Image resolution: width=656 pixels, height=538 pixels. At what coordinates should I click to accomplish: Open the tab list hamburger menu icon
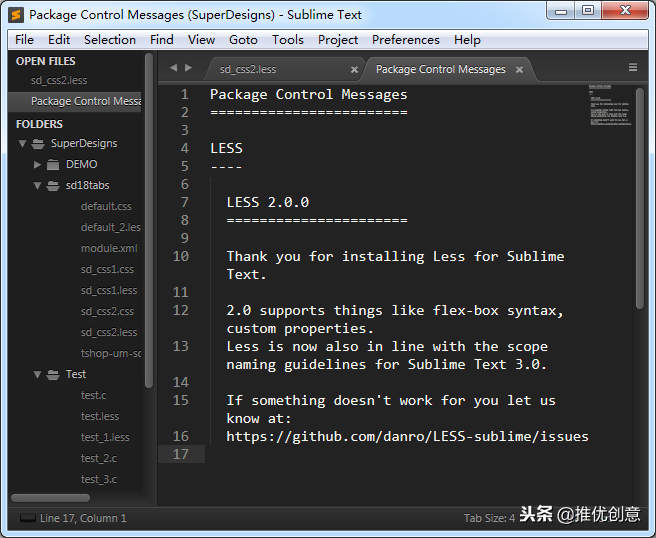633,67
